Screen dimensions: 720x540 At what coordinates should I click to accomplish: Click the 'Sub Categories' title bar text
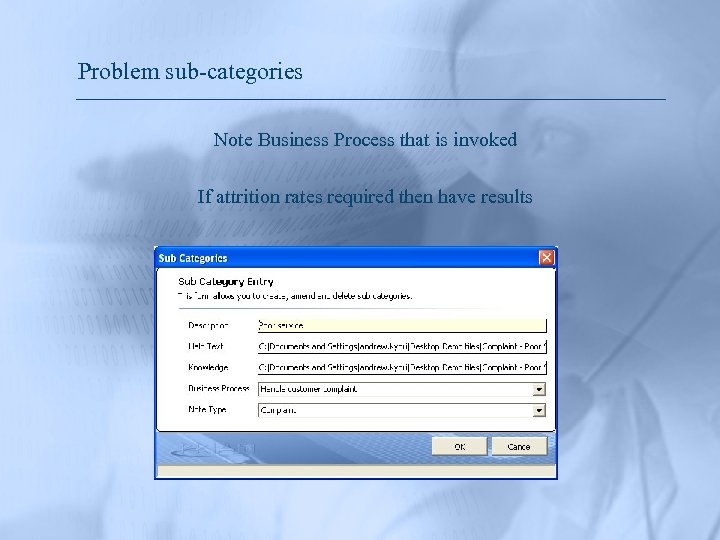[x=193, y=258]
